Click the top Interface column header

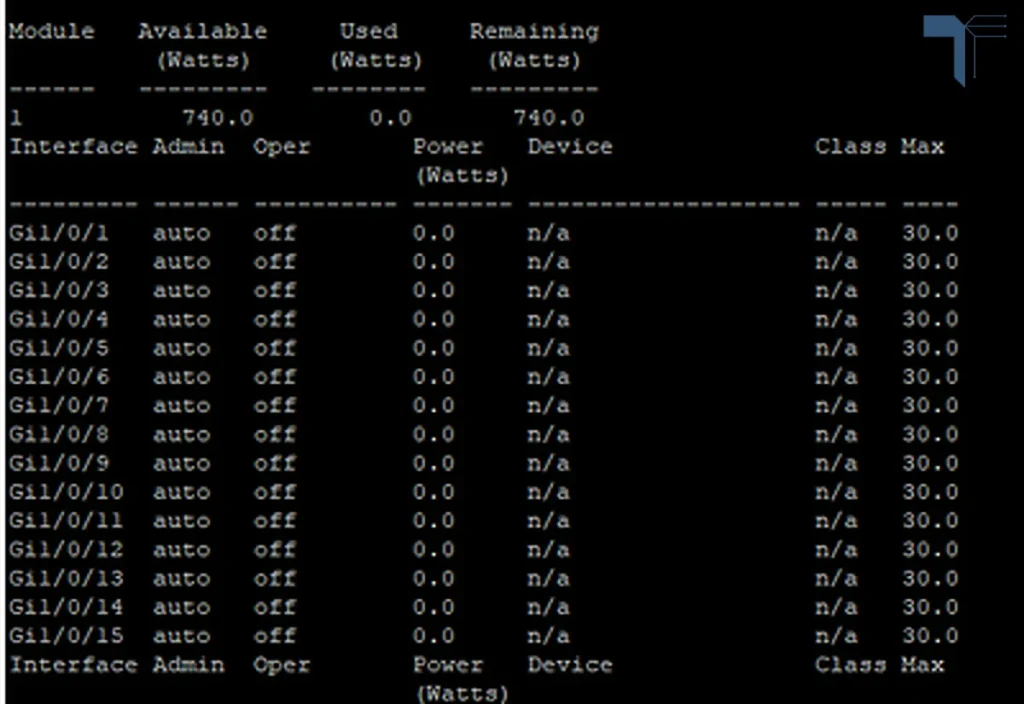coord(73,146)
